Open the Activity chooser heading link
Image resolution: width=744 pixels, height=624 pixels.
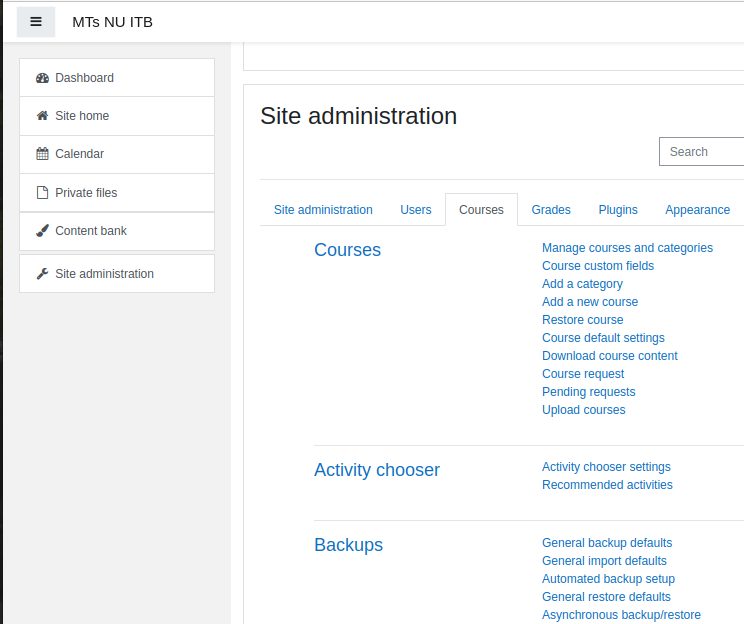coord(377,470)
